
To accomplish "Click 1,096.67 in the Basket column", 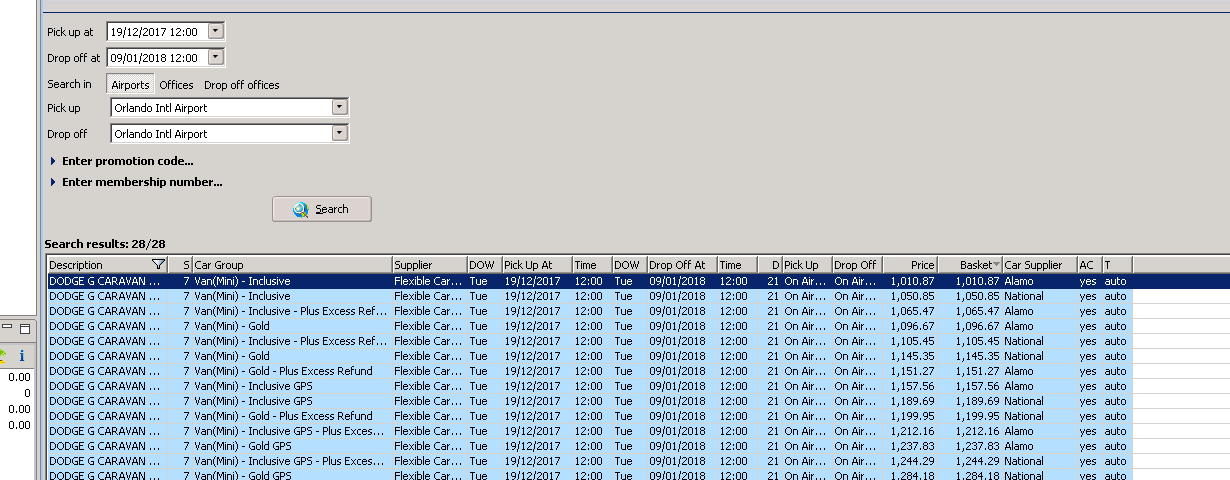I will click(x=975, y=326).
